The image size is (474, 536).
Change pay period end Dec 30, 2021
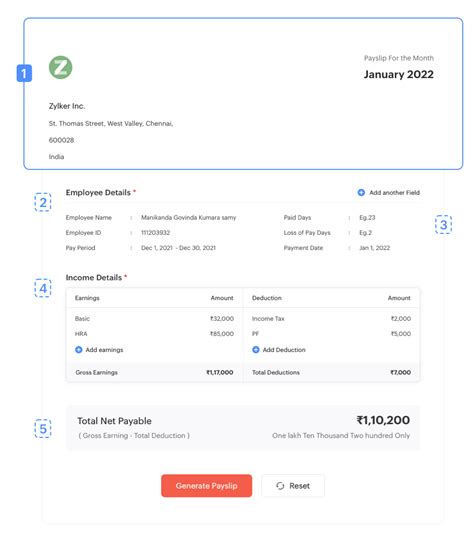pyautogui.click(x=197, y=248)
